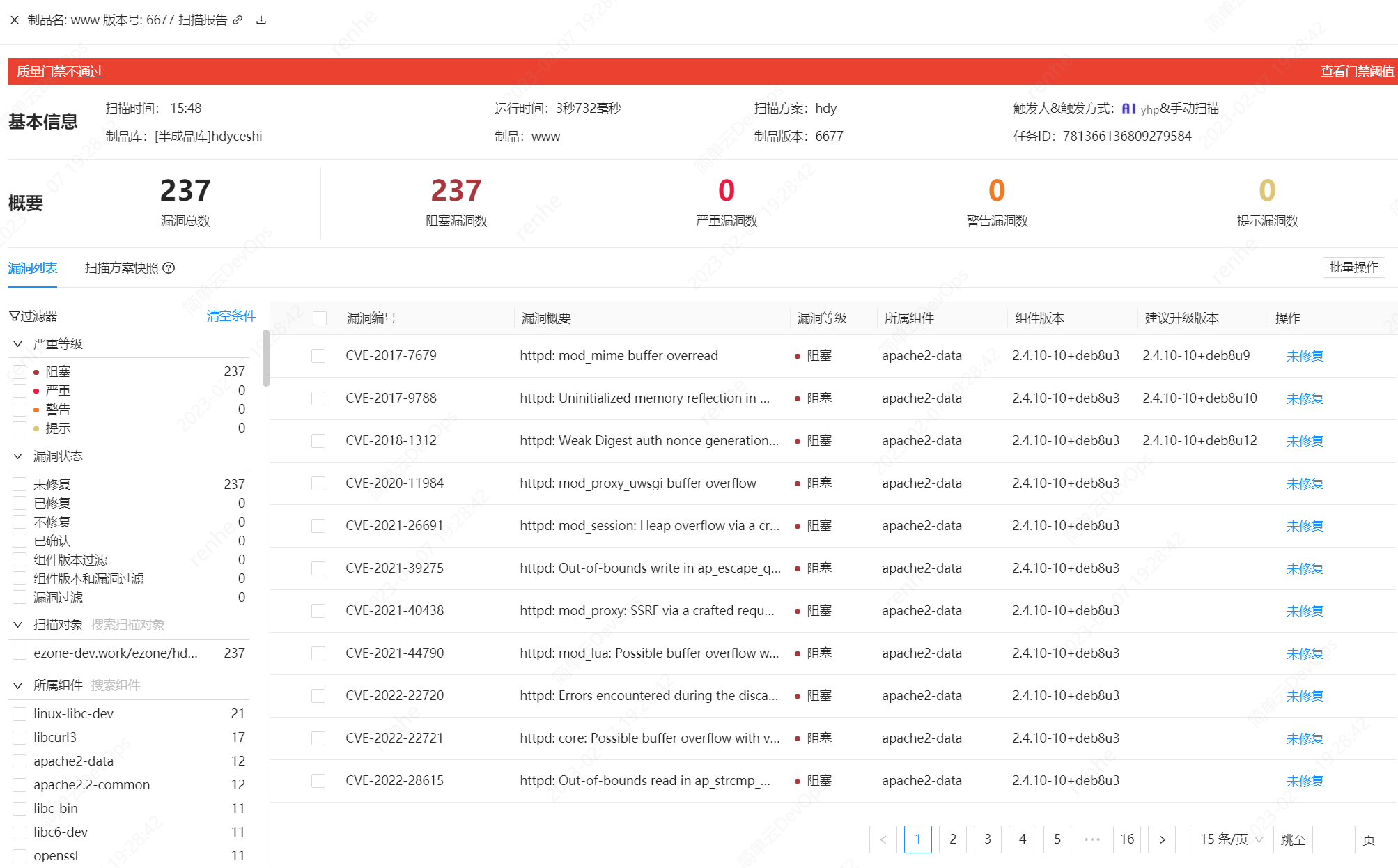Click the 跳至 page number input
Screen dimensions: 1398x868
[1333, 839]
